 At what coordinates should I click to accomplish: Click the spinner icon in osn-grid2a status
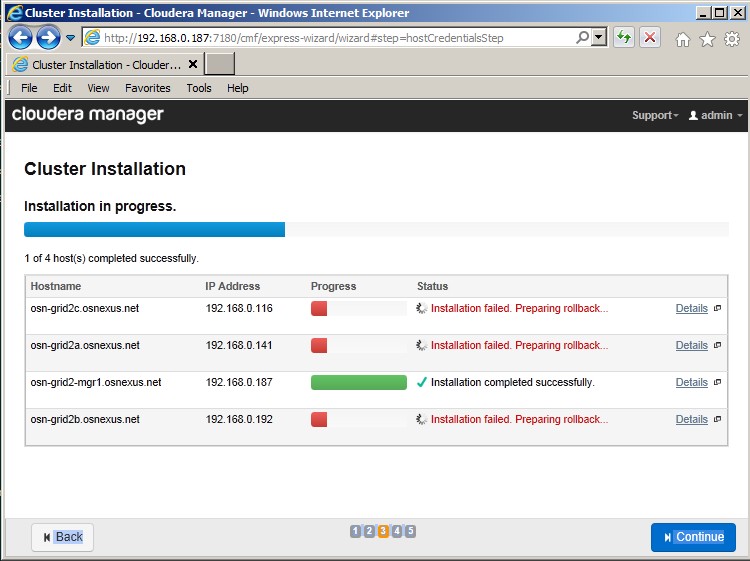click(421, 345)
